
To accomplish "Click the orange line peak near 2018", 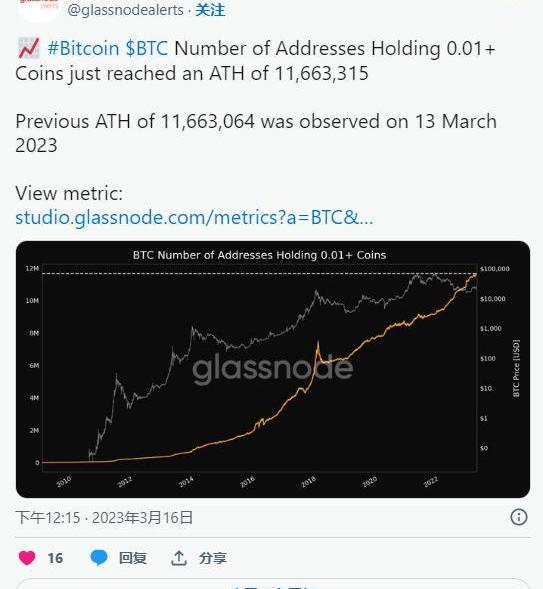I will tap(318, 345).
